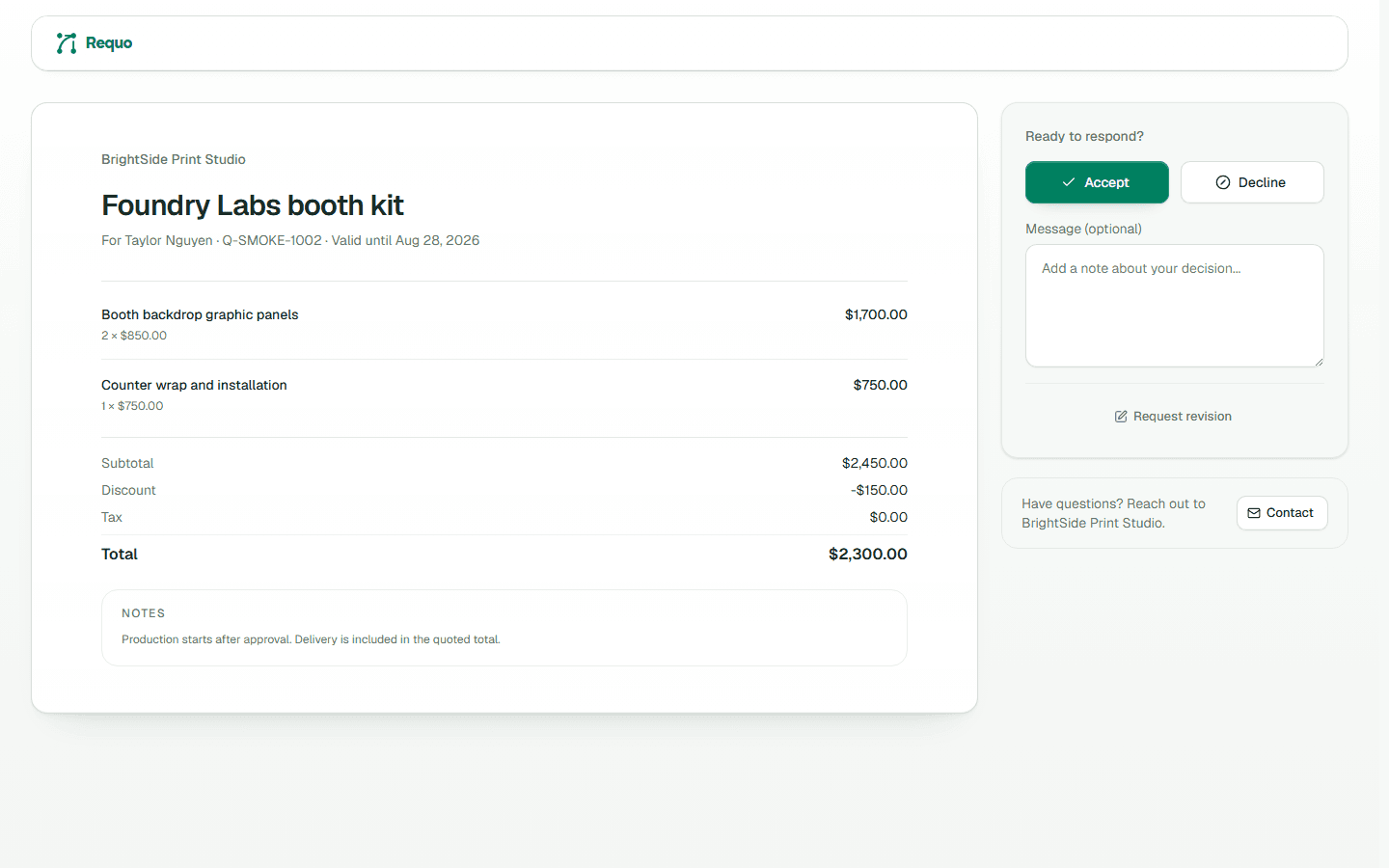Request a revision of the quote

pyautogui.click(x=1174, y=417)
